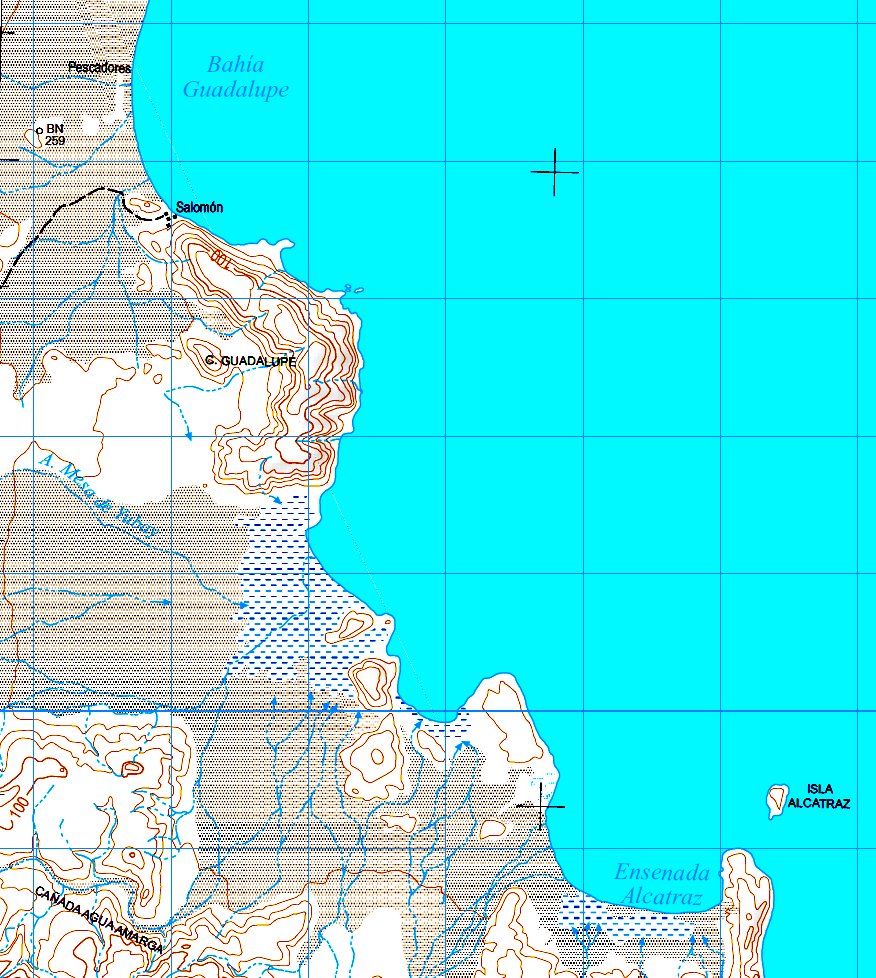Click the 100 contour elevation label near Salomón
The width and height of the screenshot is (876, 978).
[220, 259]
